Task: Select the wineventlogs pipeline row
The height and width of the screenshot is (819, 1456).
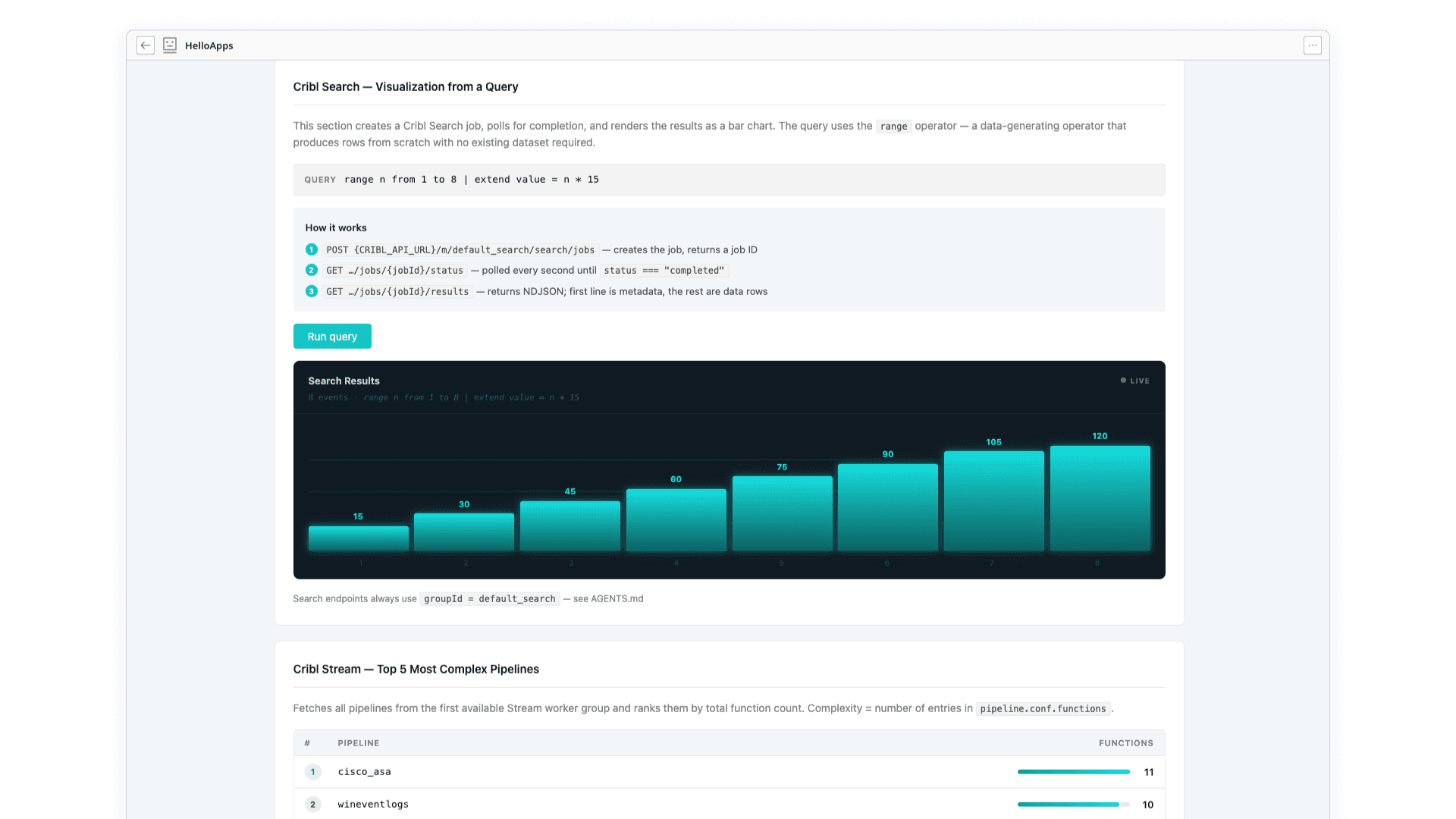Action: (729, 805)
